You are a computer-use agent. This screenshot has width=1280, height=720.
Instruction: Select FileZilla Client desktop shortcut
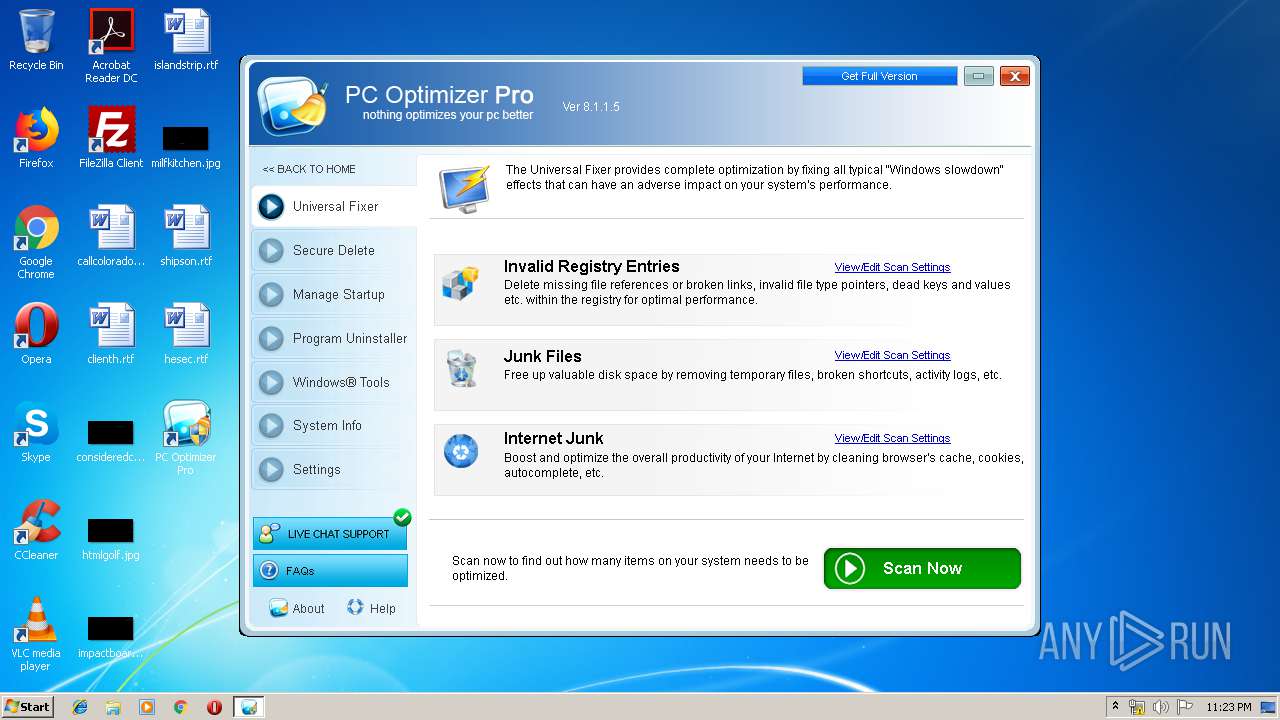coord(111,138)
